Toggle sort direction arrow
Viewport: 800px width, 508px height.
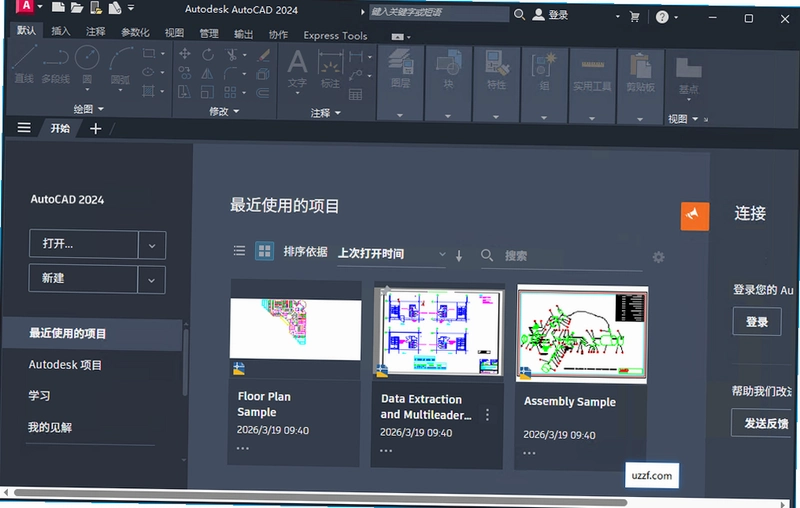[x=459, y=256]
